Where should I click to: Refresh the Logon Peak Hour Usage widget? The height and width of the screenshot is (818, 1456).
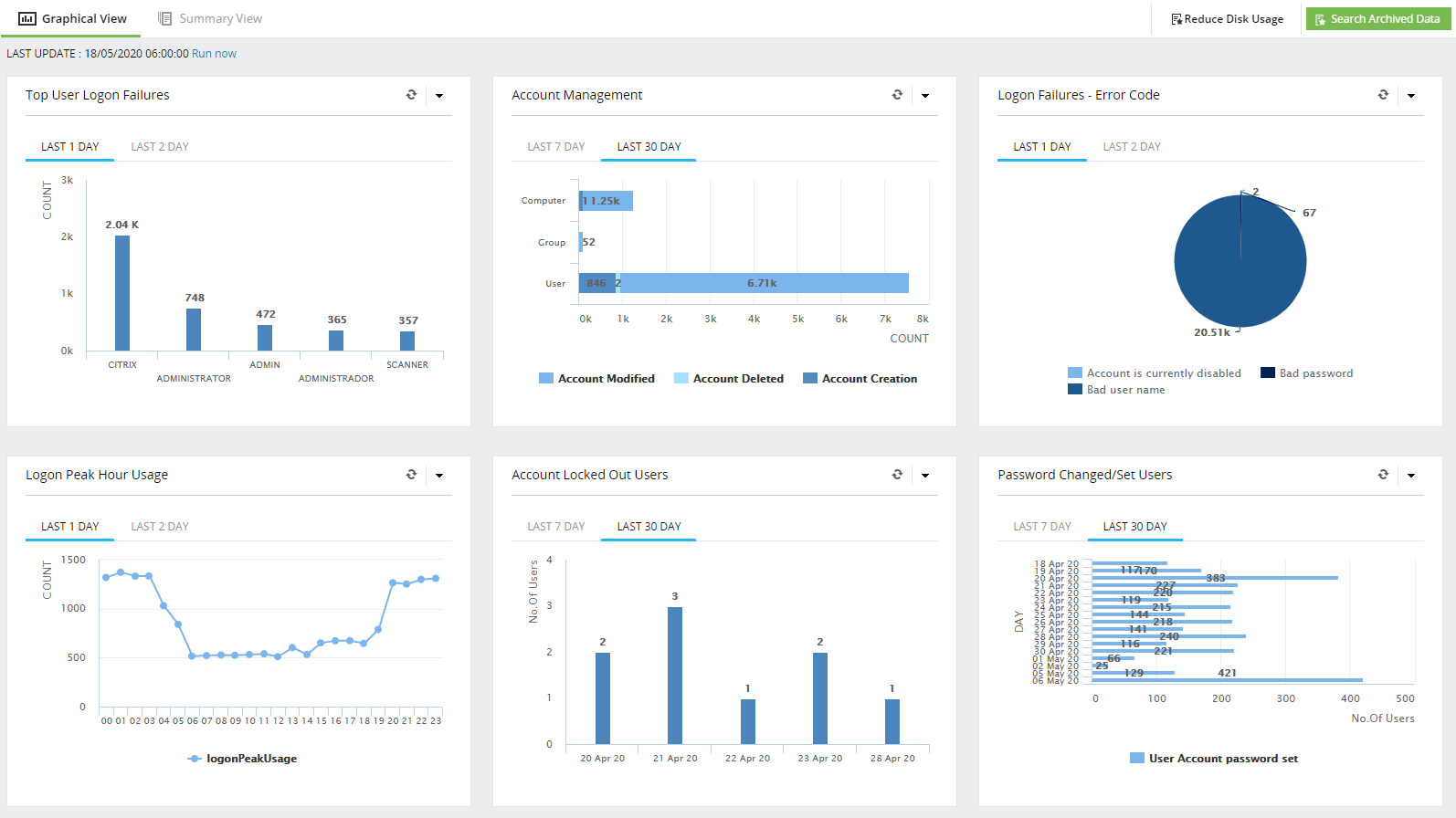pos(411,475)
